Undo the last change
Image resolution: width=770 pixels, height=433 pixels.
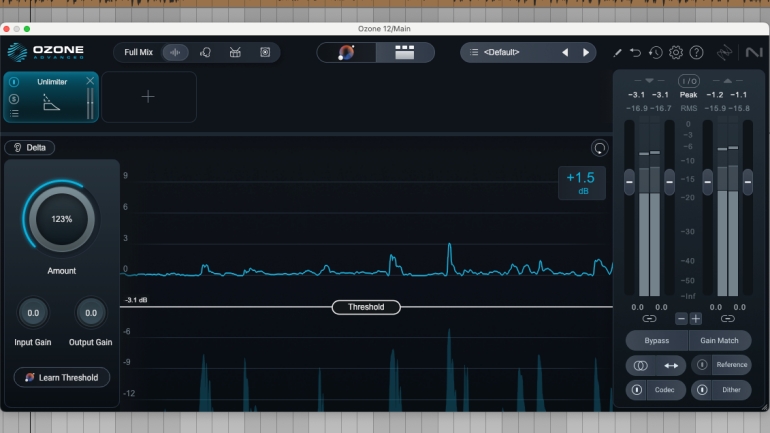[x=635, y=53]
